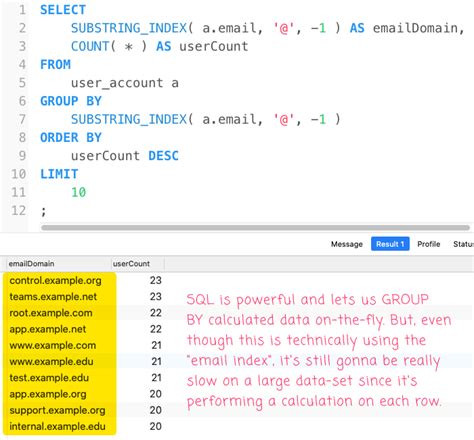
Task: Click userCount value for internal.example.edu
Action: click(156, 427)
